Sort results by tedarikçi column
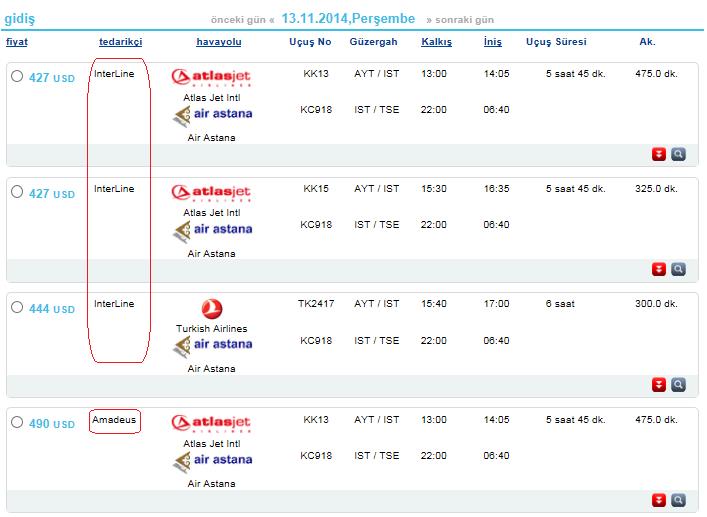This screenshot has width=707, height=517. coord(120,41)
